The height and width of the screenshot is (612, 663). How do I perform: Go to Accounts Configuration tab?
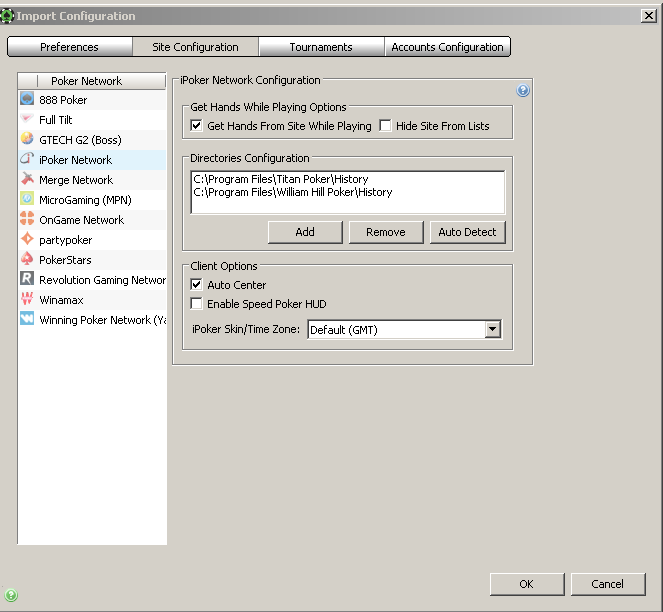coord(447,47)
